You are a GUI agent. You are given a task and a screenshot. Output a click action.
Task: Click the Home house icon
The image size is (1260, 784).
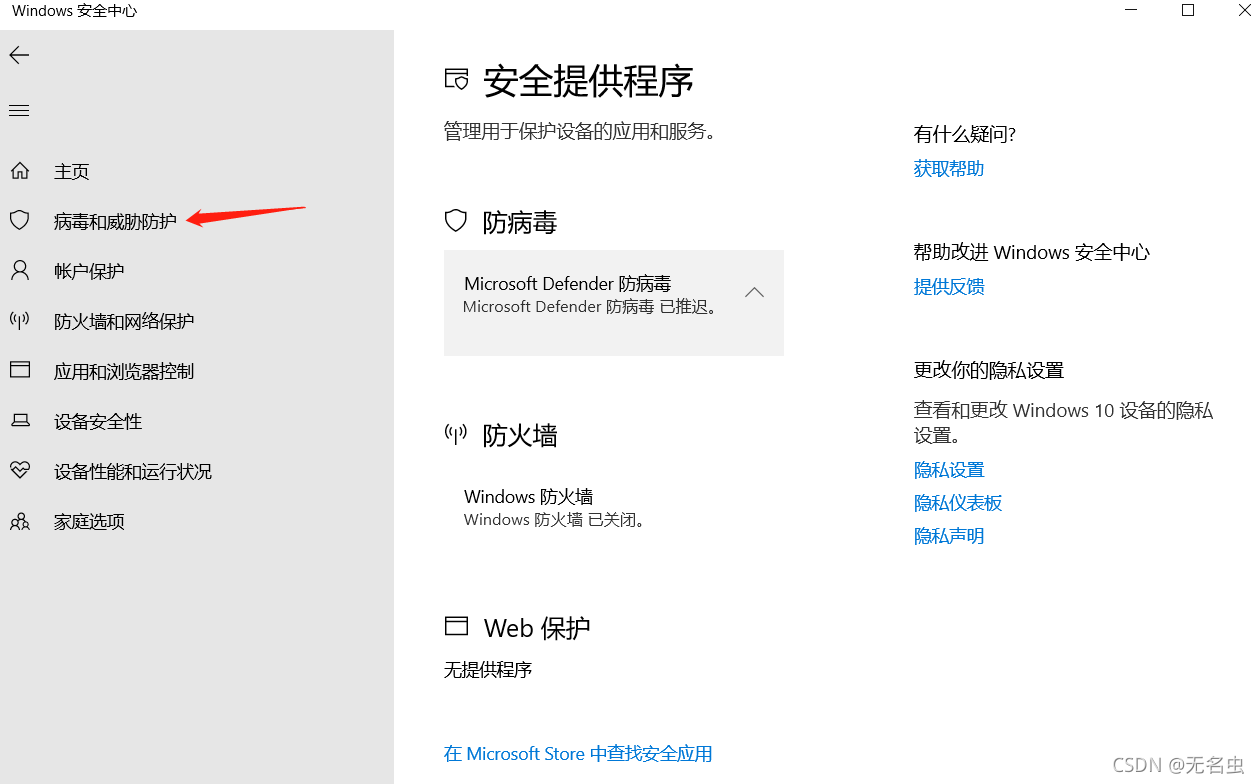[x=19, y=171]
